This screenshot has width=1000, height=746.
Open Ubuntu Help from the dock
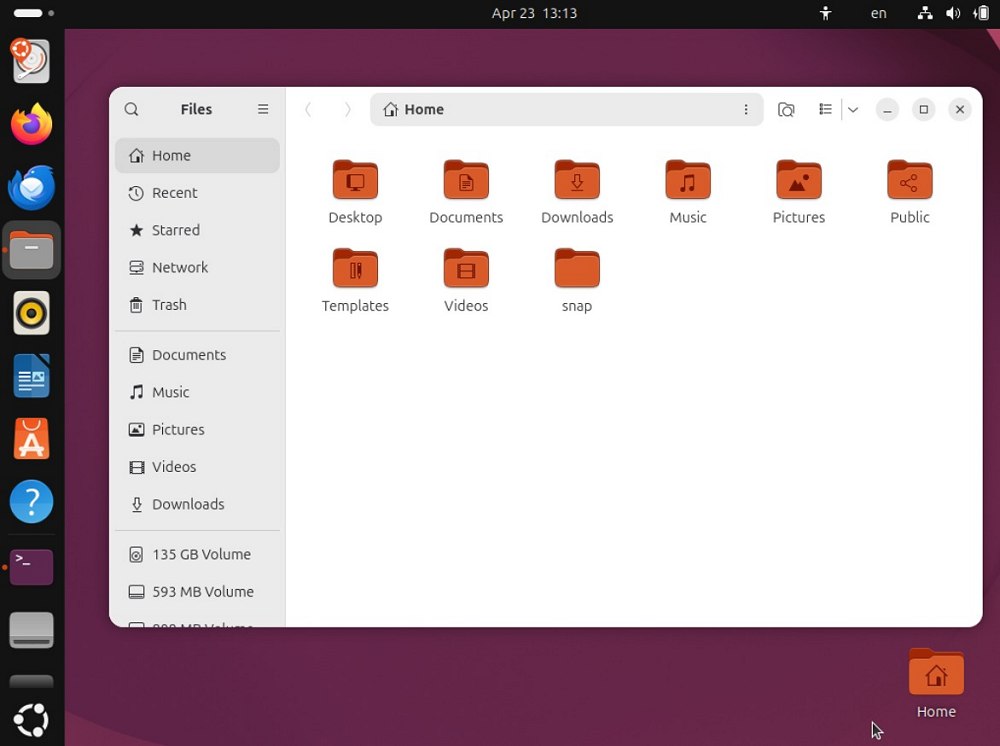pyautogui.click(x=31, y=502)
